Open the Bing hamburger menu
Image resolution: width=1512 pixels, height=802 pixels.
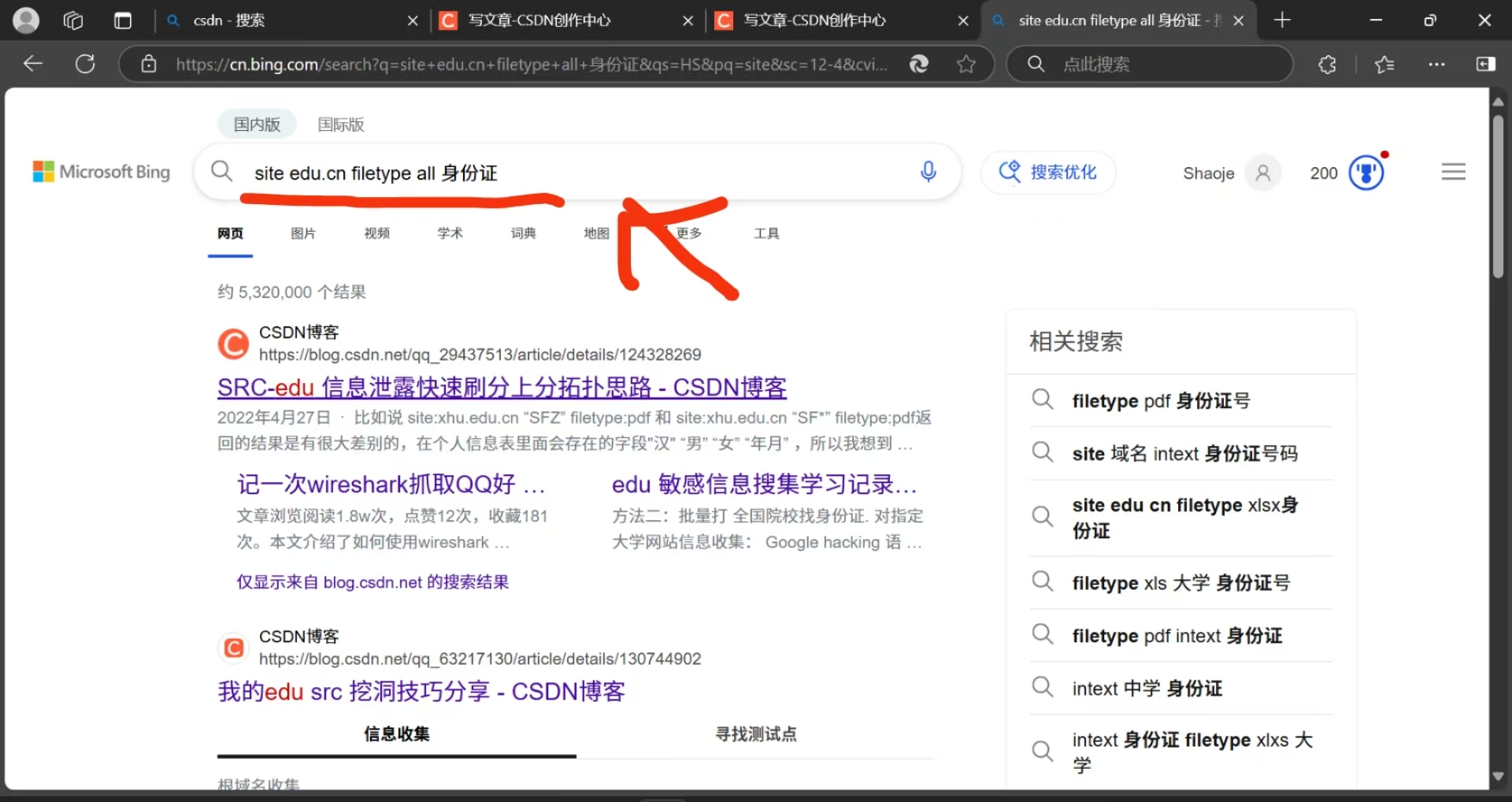pyautogui.click(x=1454, y=172)
